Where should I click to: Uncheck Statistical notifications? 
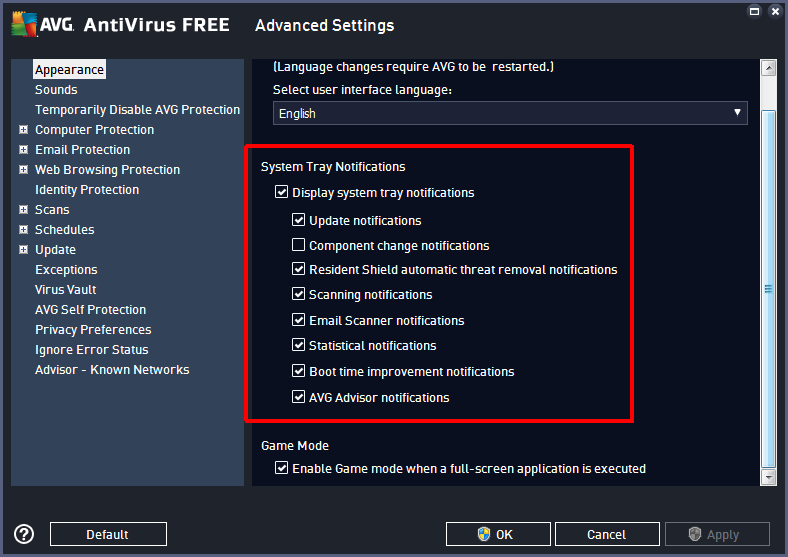click(x=299, y=345)
